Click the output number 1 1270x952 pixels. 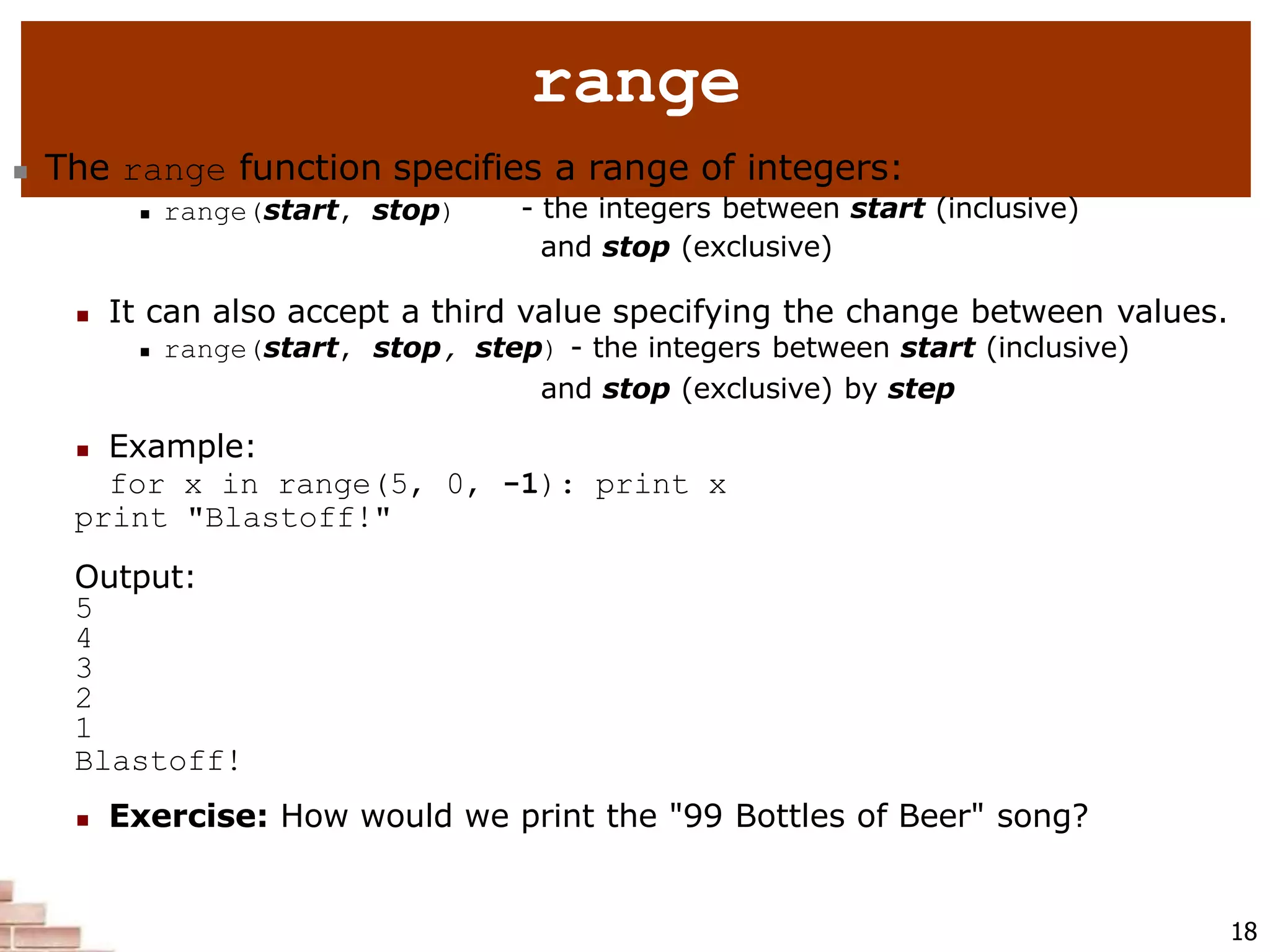84,728
